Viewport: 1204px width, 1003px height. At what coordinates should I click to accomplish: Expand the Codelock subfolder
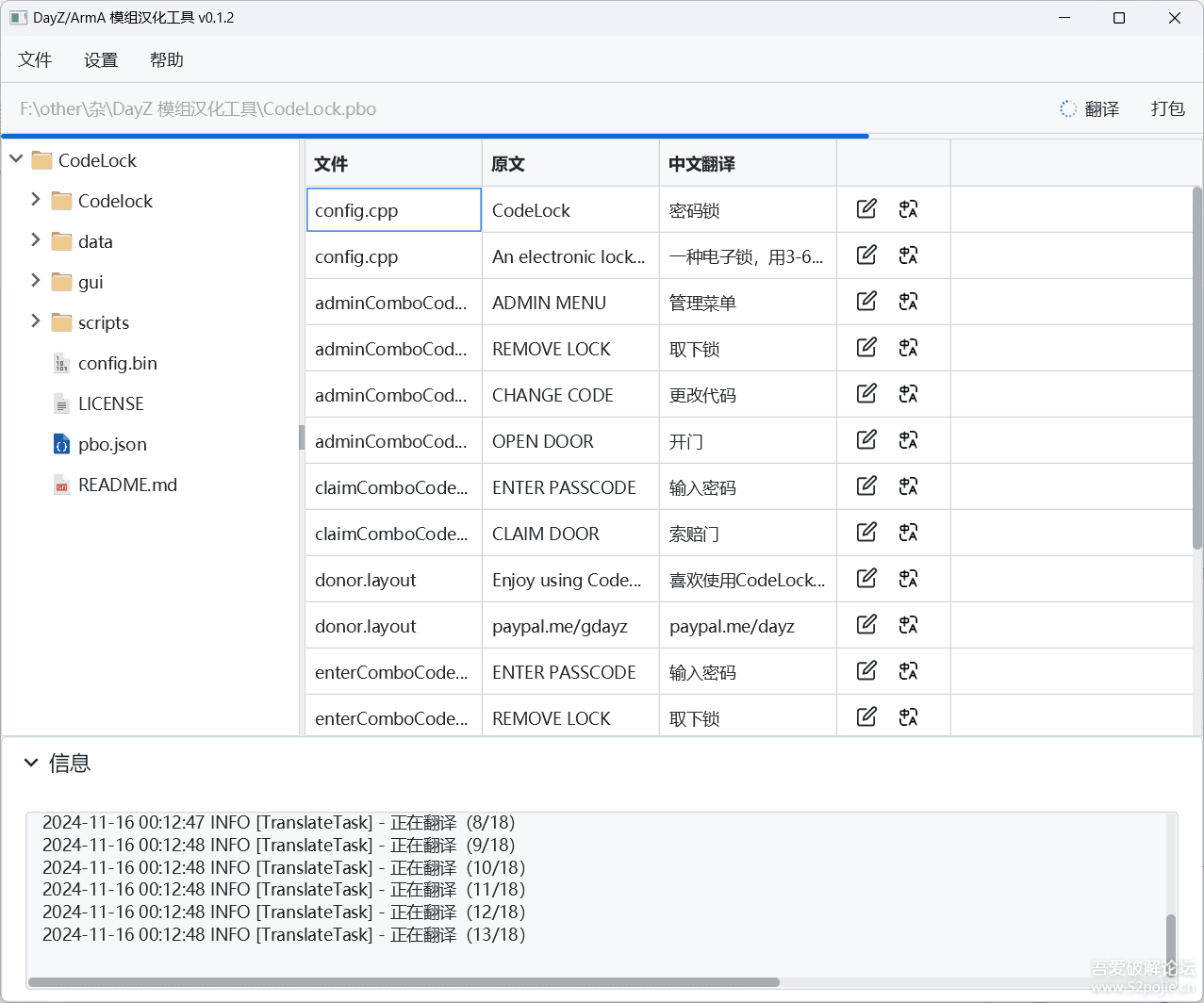click(x=35, y=200)
